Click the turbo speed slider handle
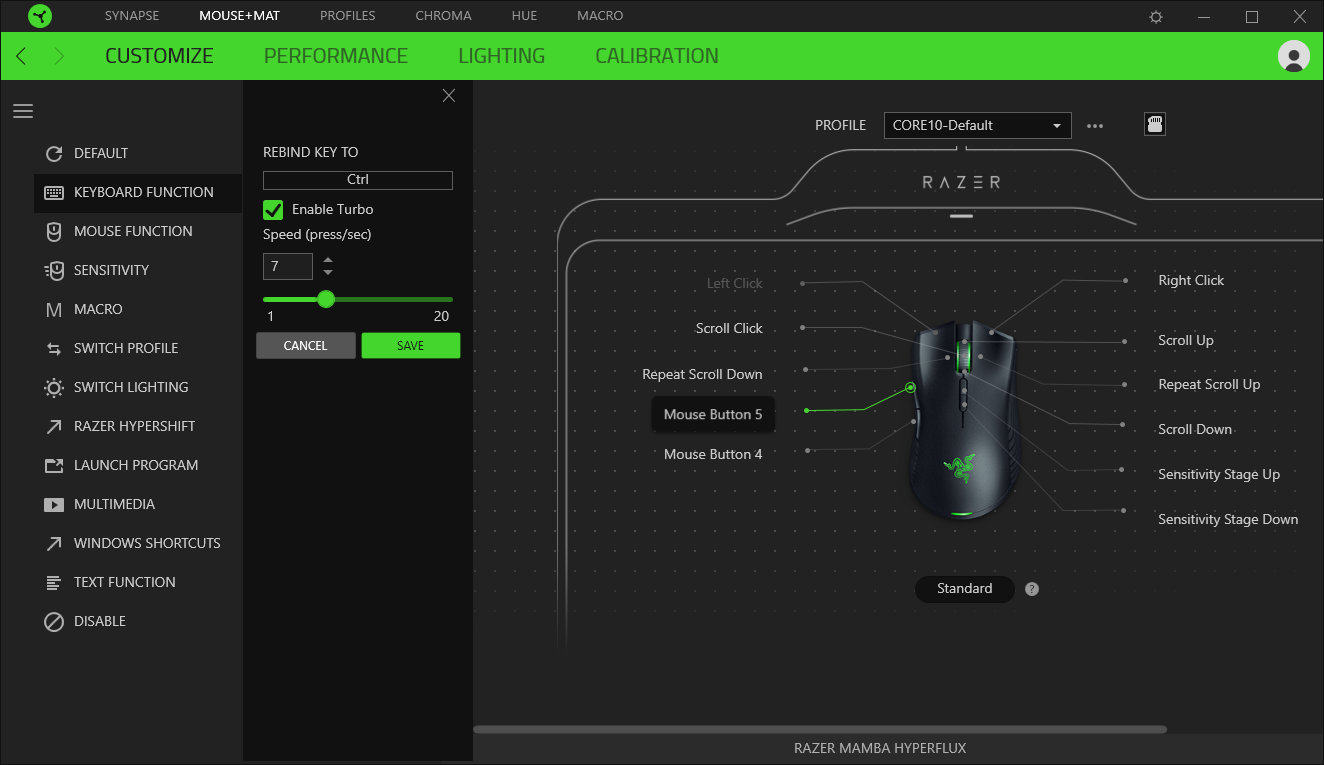This screenshot has height=765, width=1324. [x=326, y=299]
